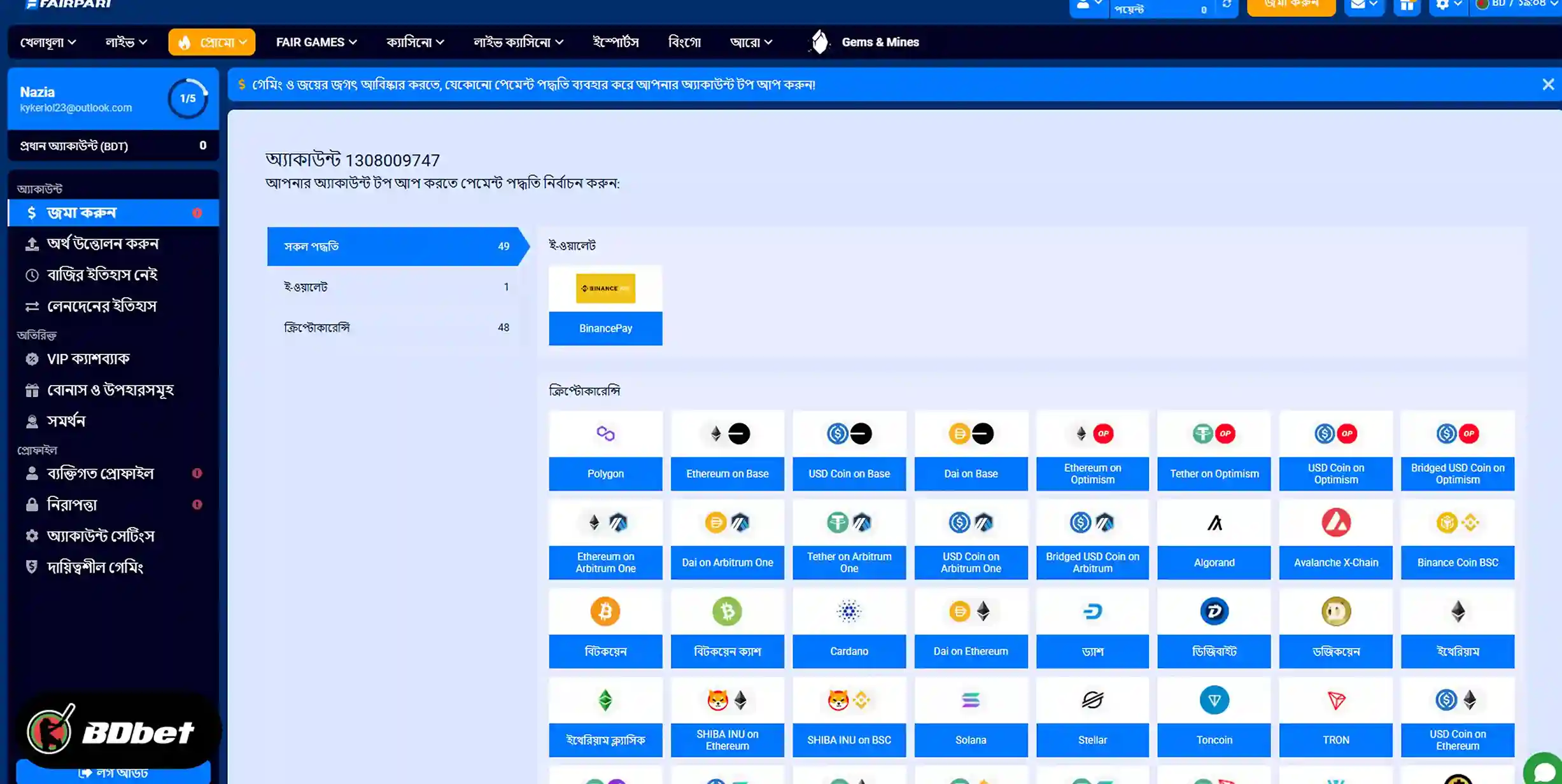Viewport: 1562px width, 784px height.
Task: Select Avalanche X-Chain tile
Action: [1335, 540]
